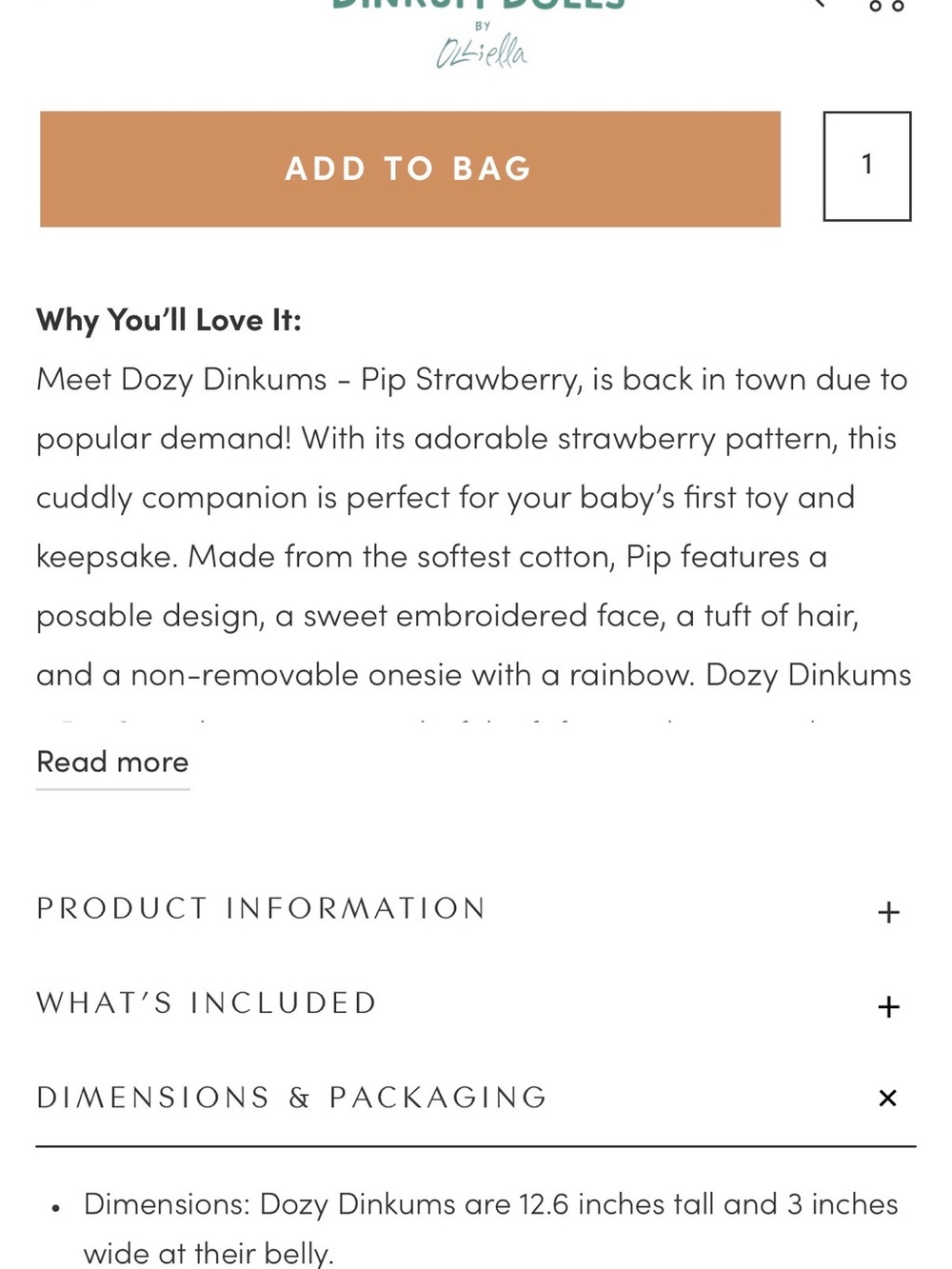Expand Product Information with its plus icon

tap(888, 912)
